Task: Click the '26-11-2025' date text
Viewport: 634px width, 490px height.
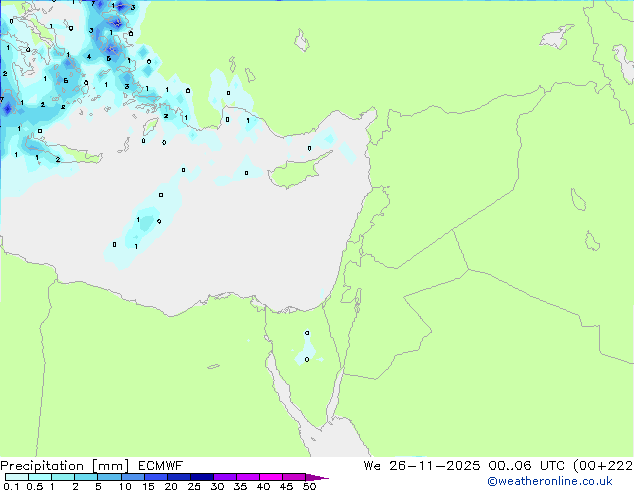Action: [435, 466]
